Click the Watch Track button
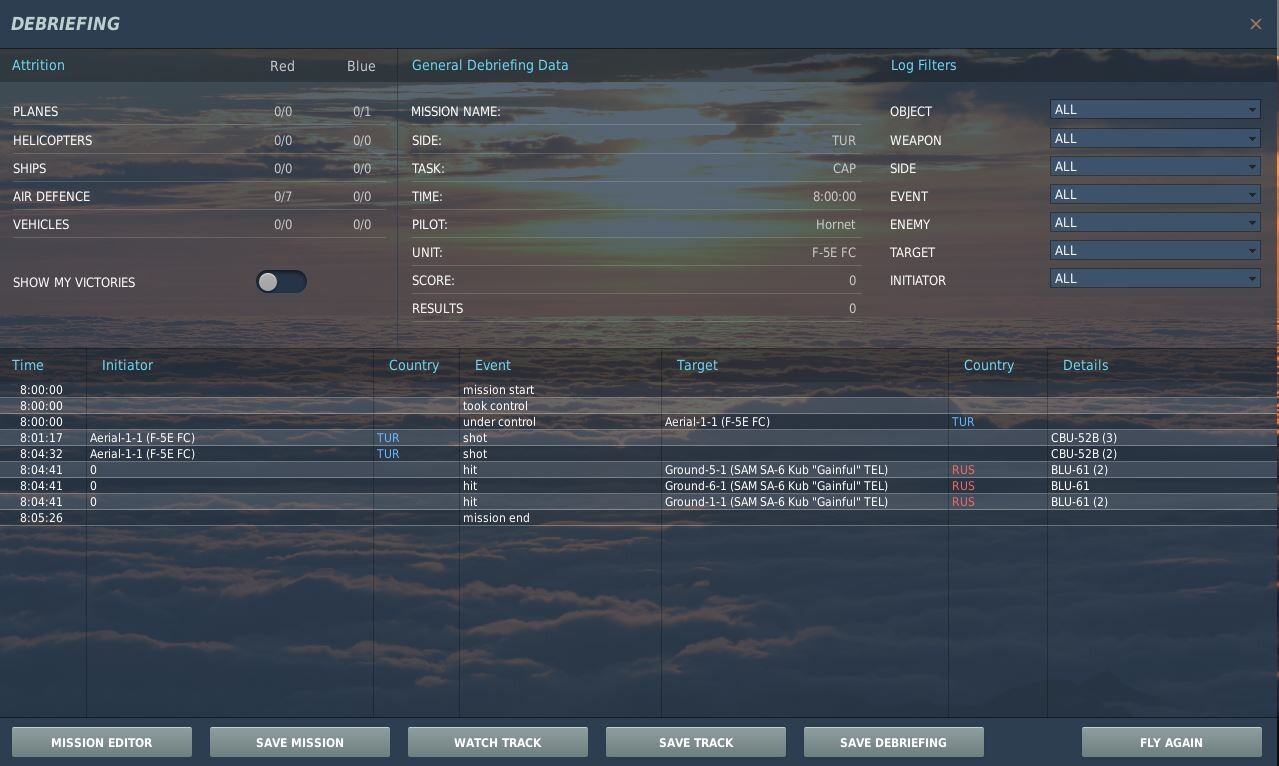Image resolution: width=1279 pixels, height=766 pixels. tap(498, 742)
